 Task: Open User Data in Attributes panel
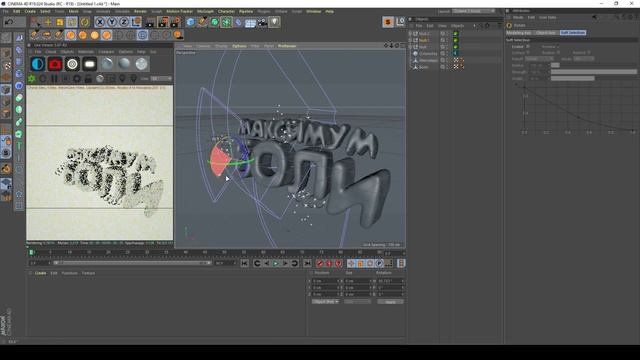(548, 18)
